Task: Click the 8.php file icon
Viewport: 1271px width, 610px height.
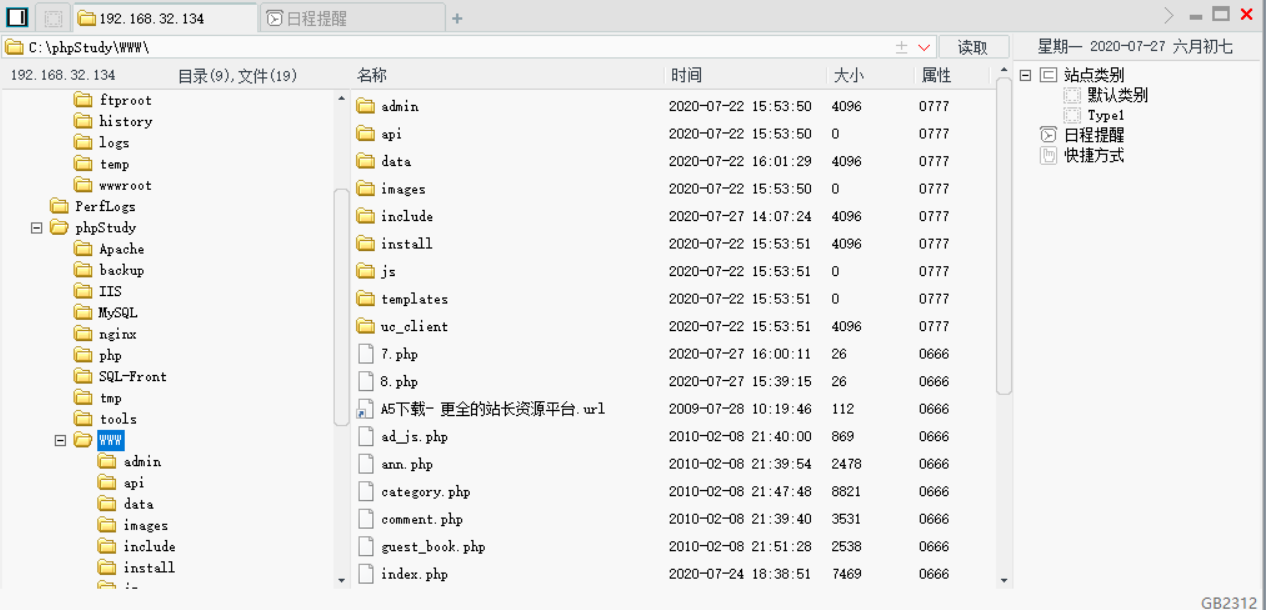Action: tap(366, 381)
